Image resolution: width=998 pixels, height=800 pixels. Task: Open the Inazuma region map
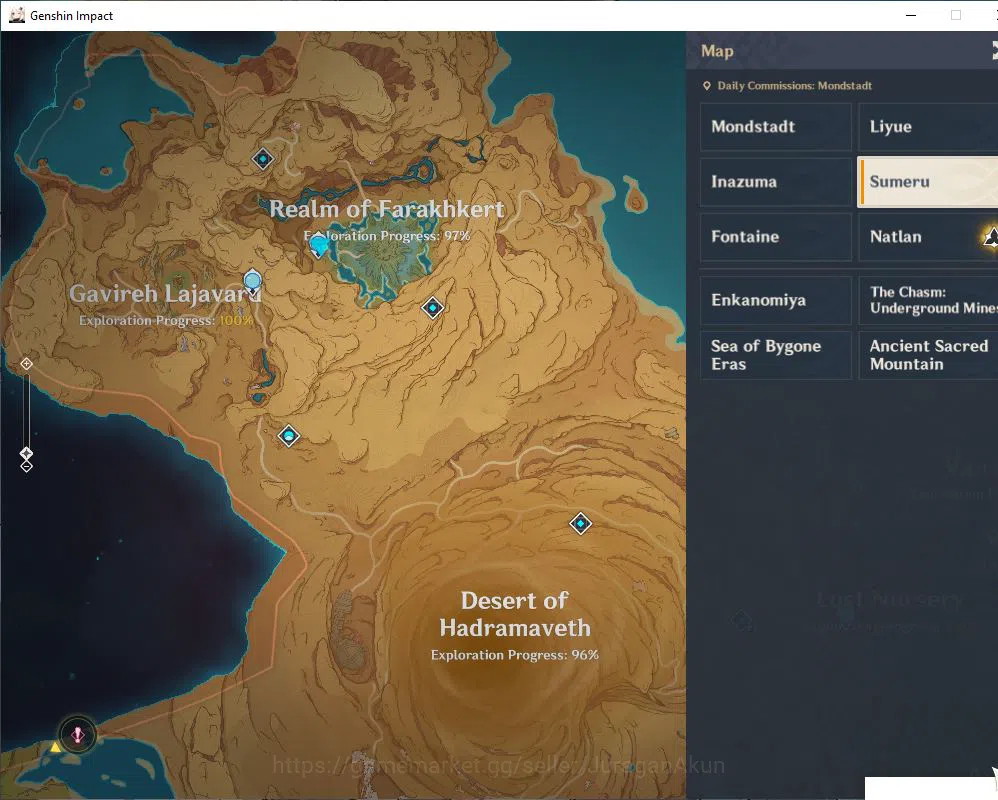pyautogui.click(x=775, y=182)
